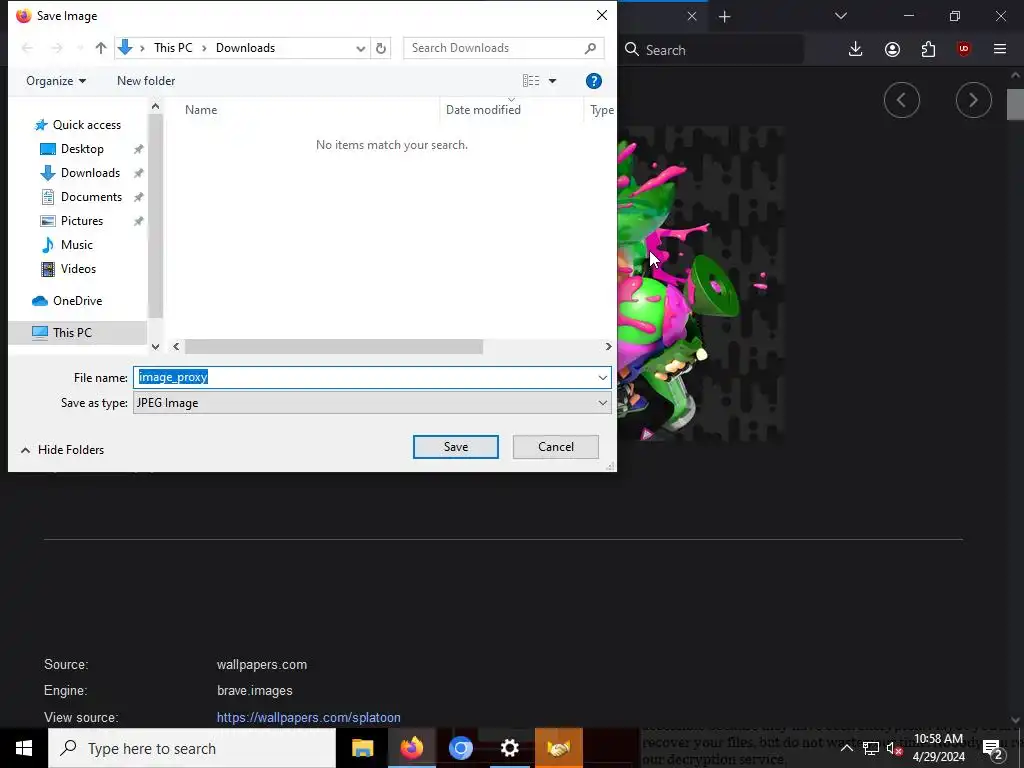This screenshot has height=768, width=1024.
Task: Show previous image with left arrow
Action: [902, 100]
